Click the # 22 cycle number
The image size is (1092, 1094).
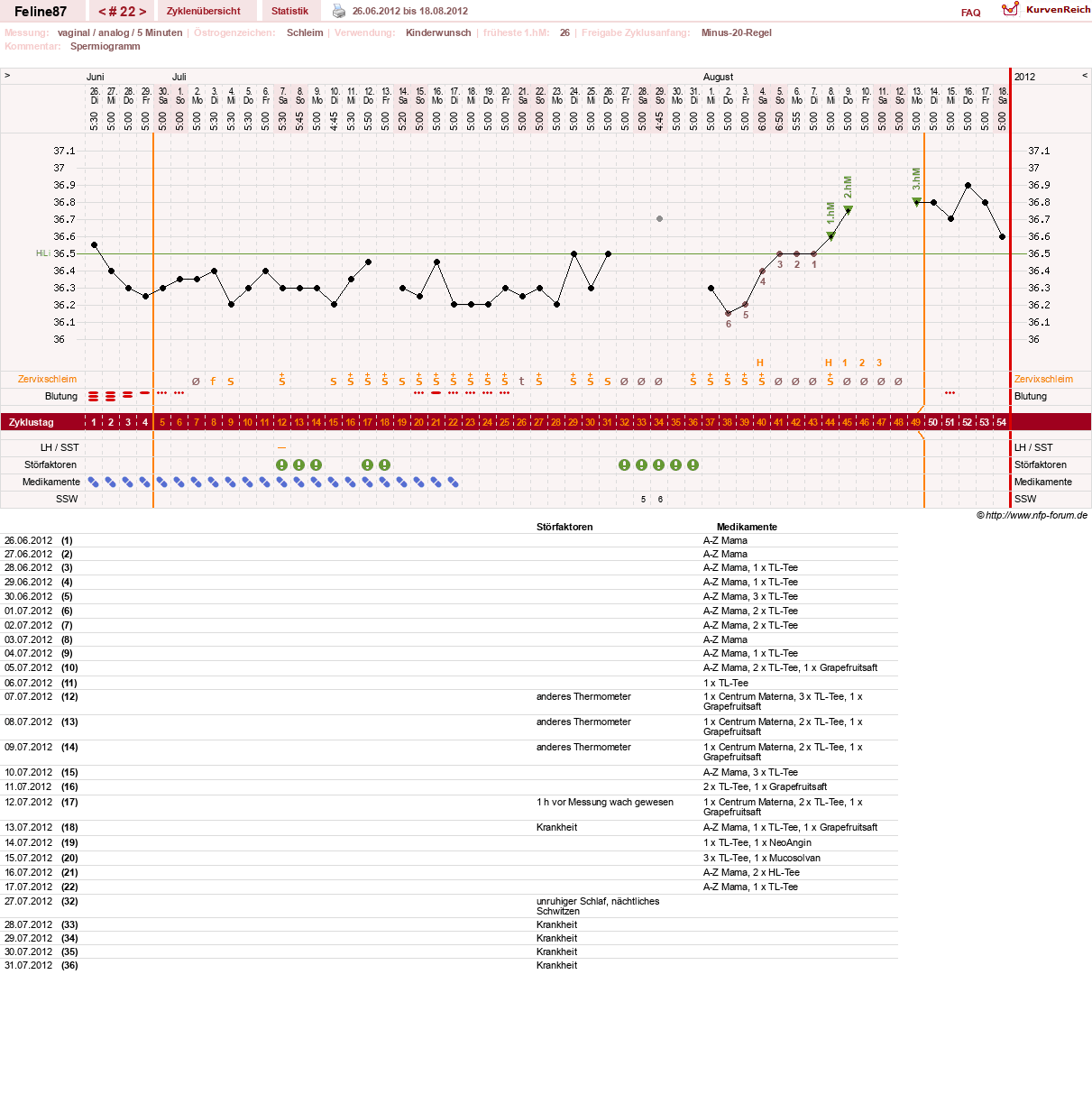tap(122, 12)
